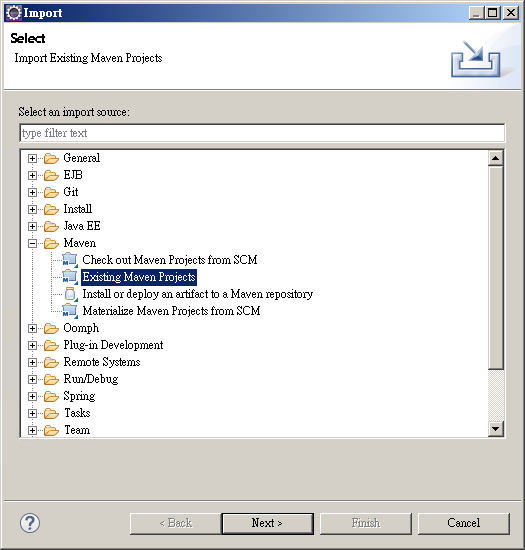Click the scroll up arrow of the list

click(496, 159)
